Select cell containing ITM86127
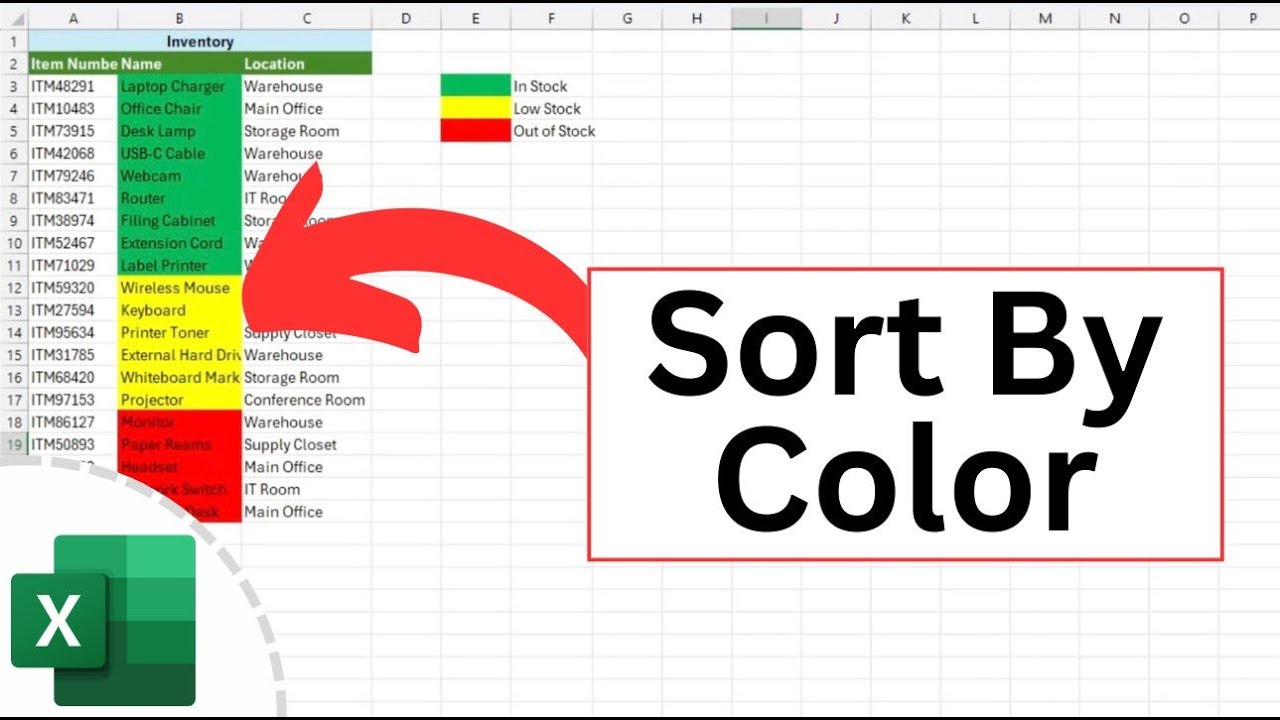This screenshot has width=1280, height=720. click(73, 422)
